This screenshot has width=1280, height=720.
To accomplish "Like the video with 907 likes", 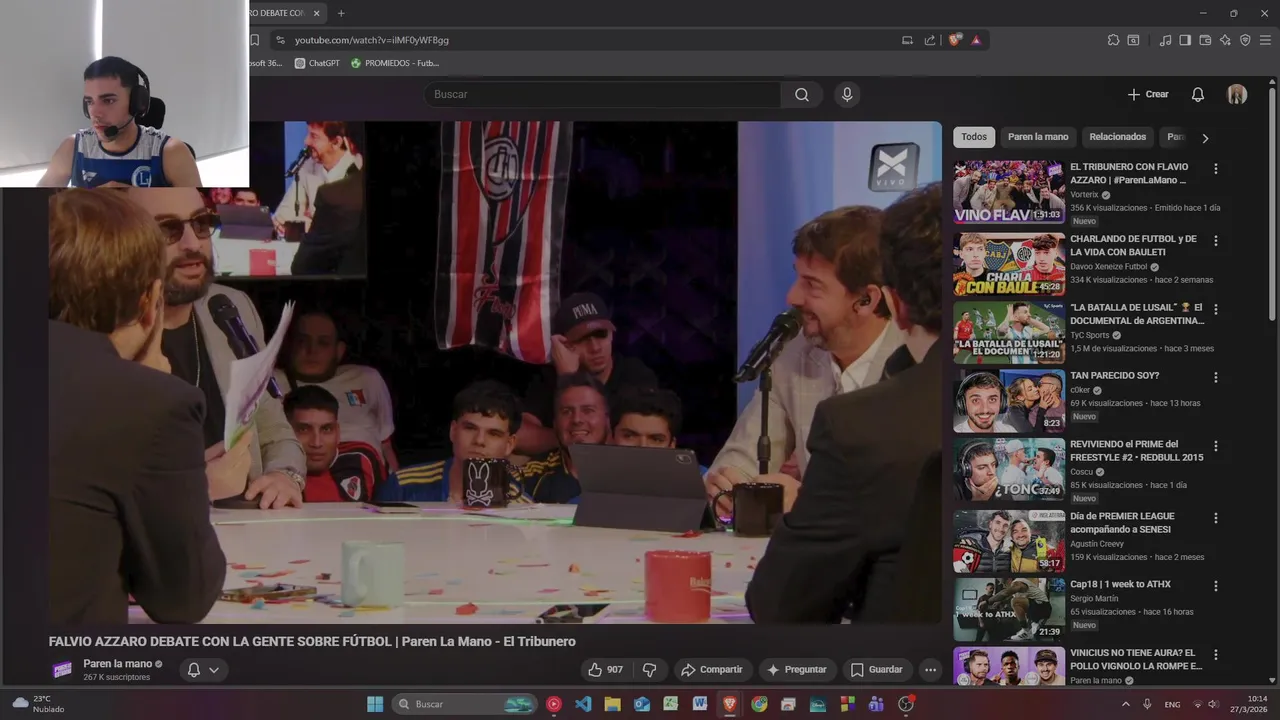I will (x=606, y=669).
